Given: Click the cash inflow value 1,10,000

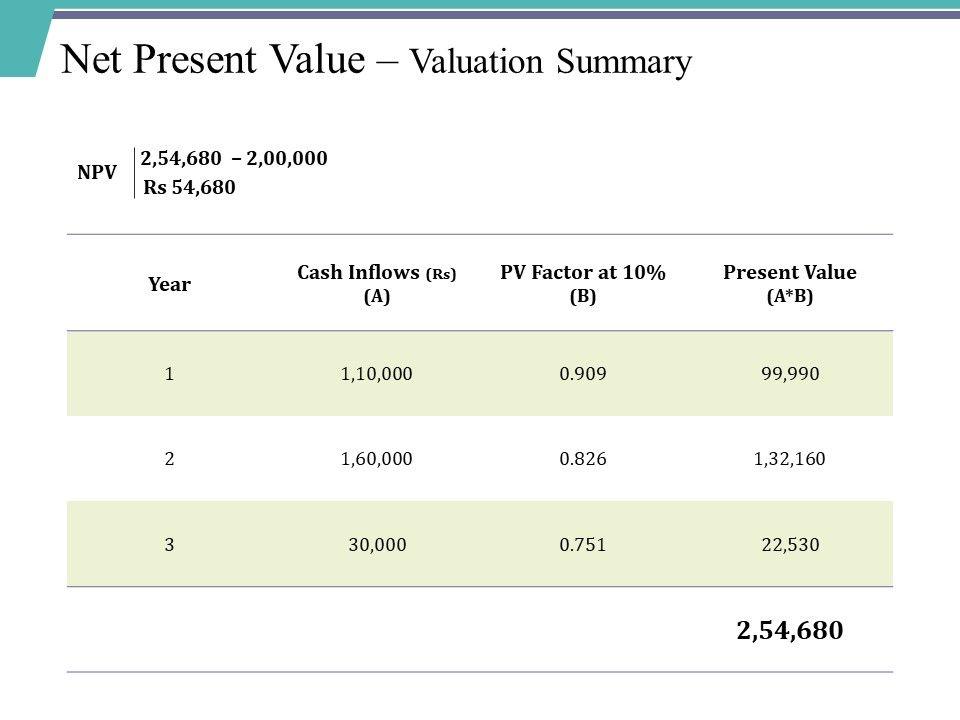Looking at the screenshot, I should pyautogui.click(x=377, y=373).
